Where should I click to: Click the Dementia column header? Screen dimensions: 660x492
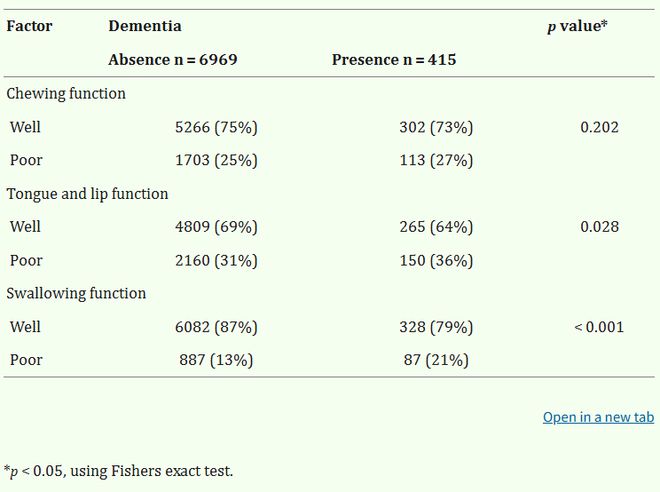(145, 26)
